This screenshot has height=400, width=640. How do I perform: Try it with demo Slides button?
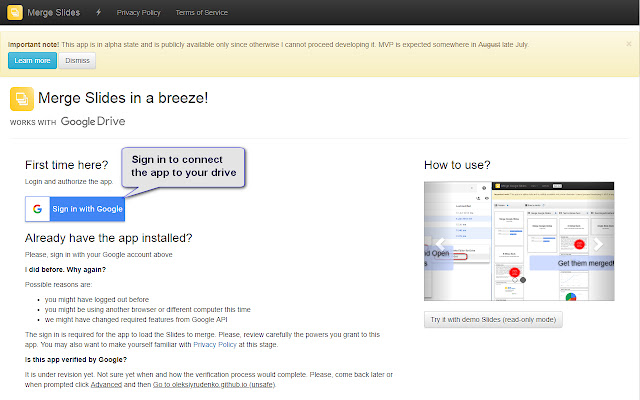[493, 320]
